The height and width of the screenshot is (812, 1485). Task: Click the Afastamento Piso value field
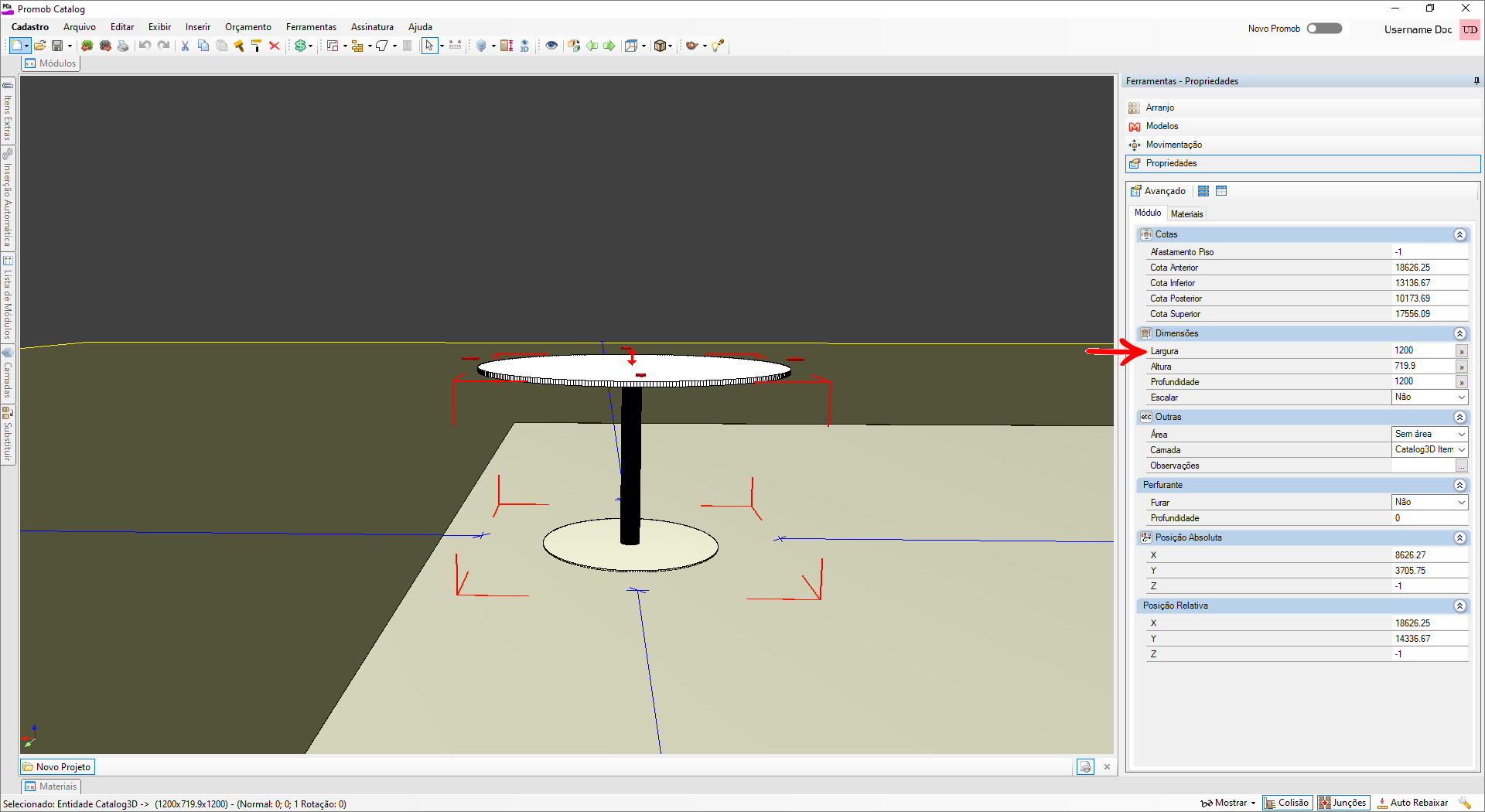click(x=1429, y=251)
